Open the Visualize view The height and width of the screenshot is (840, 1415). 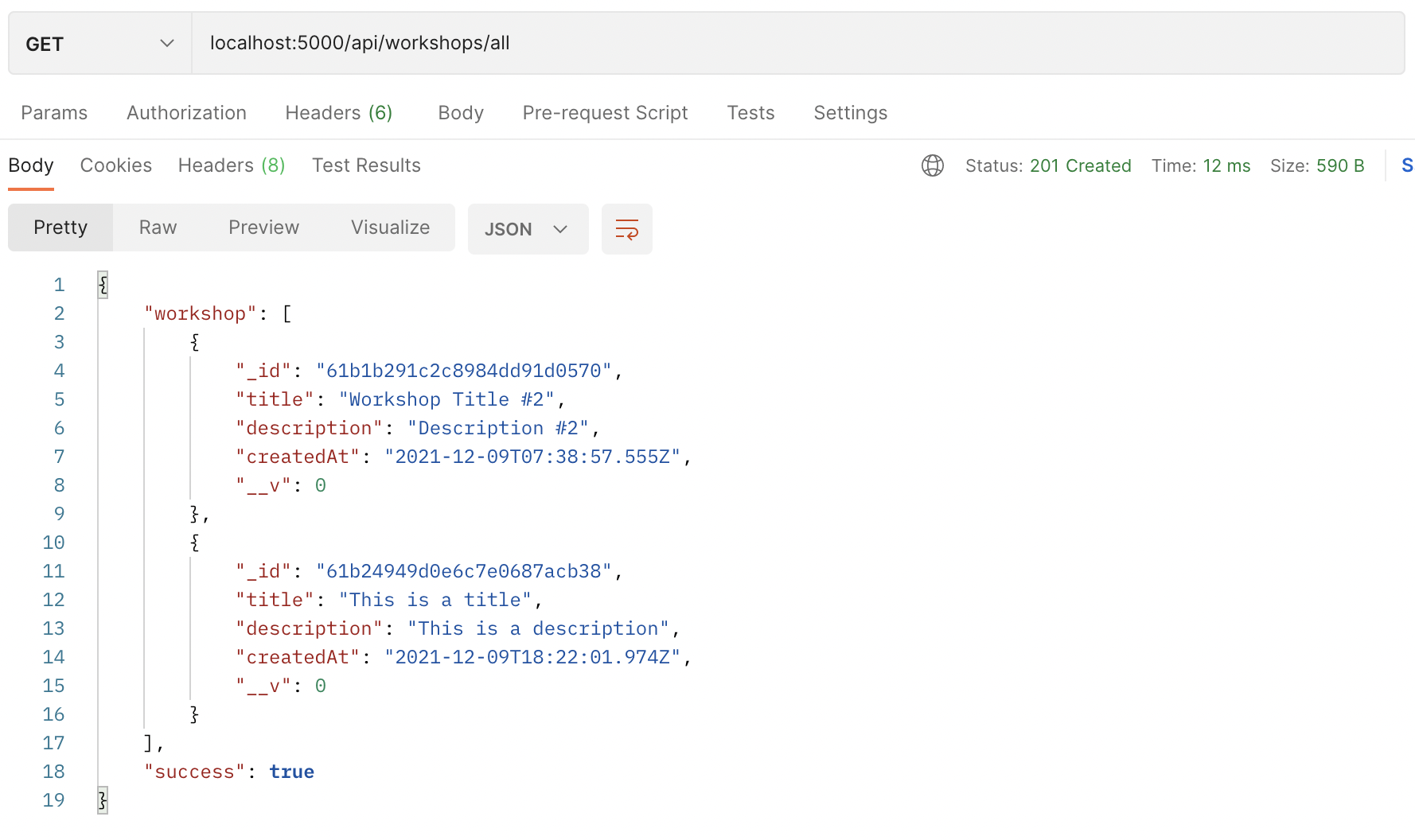(x=390, y=227)
